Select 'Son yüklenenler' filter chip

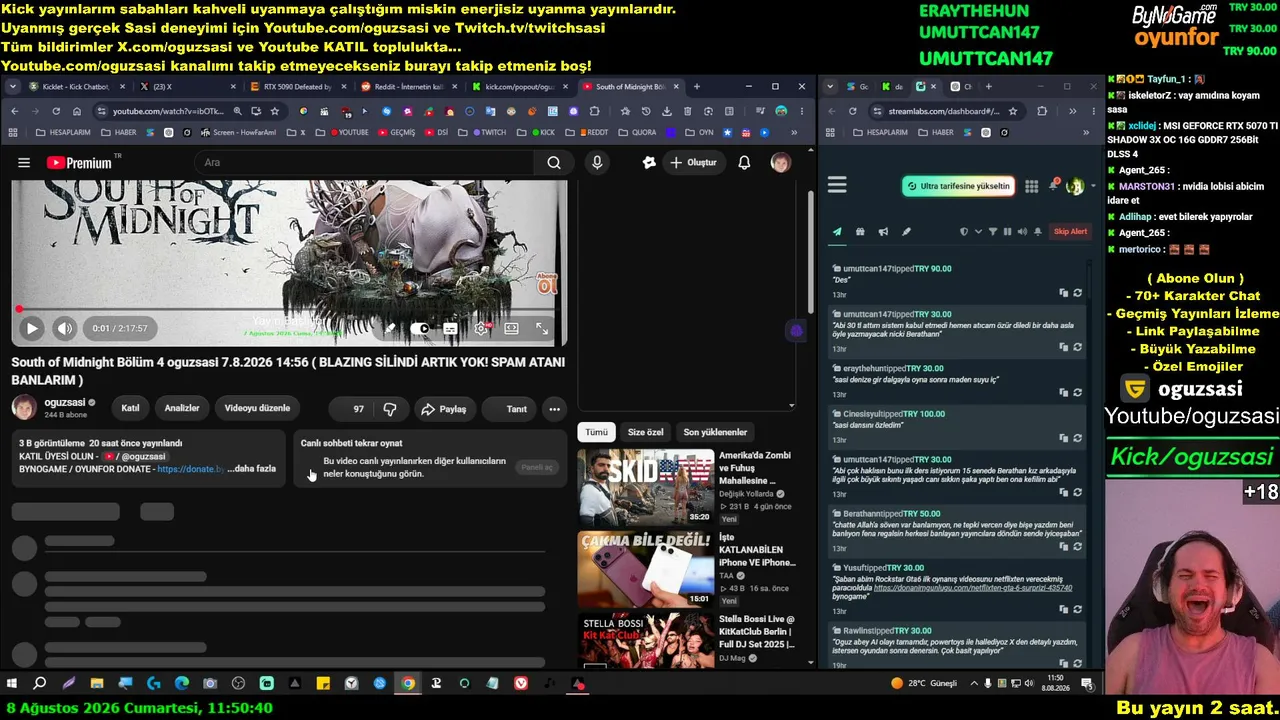coord(715,432)
